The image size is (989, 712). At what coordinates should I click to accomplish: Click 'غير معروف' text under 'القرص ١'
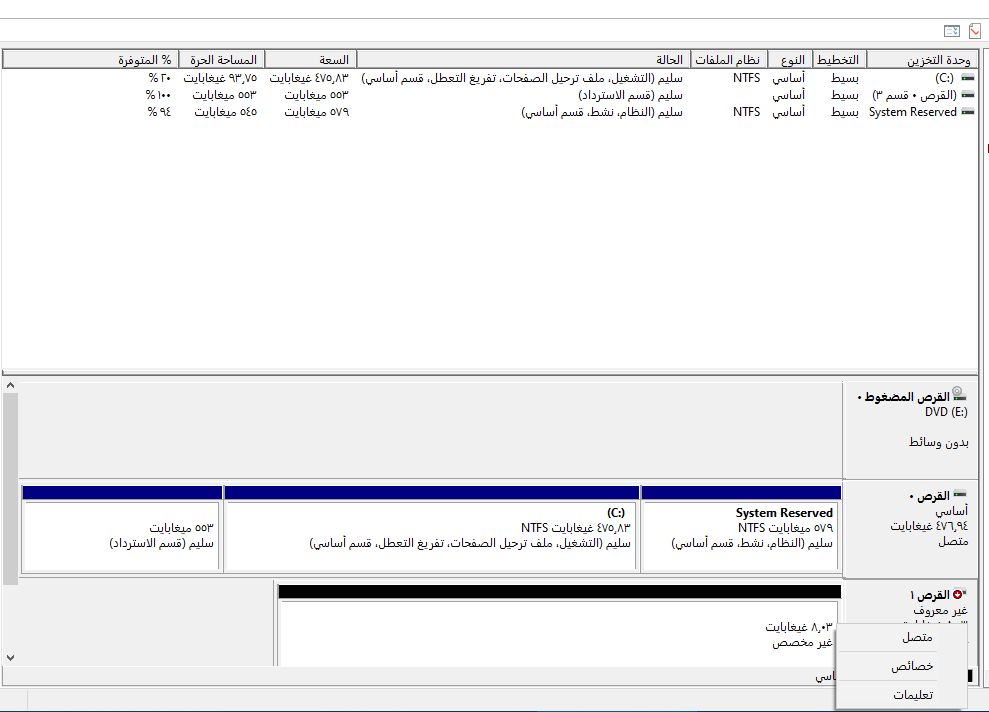pos(940,610)
